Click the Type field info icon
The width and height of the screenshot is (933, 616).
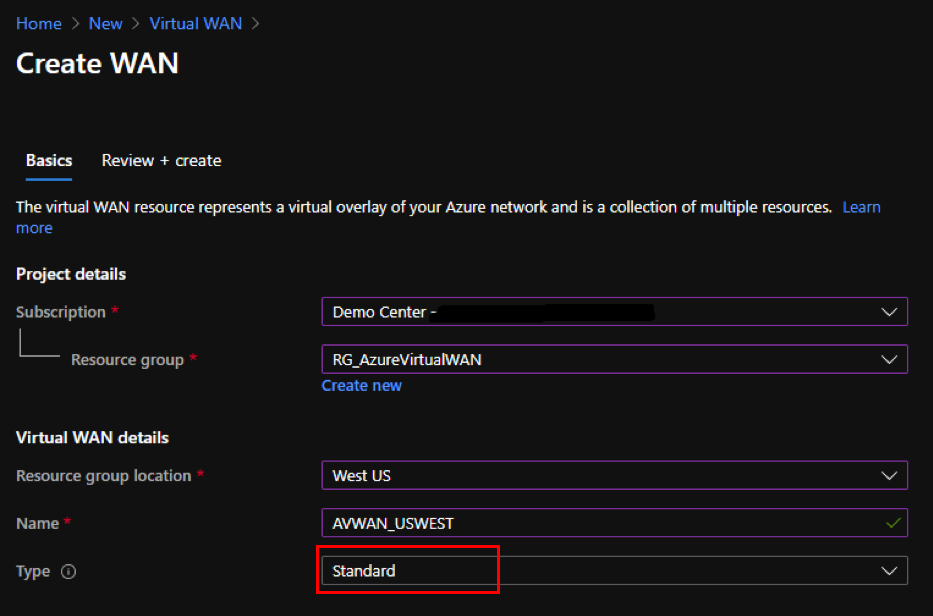[x=68, y=571]
